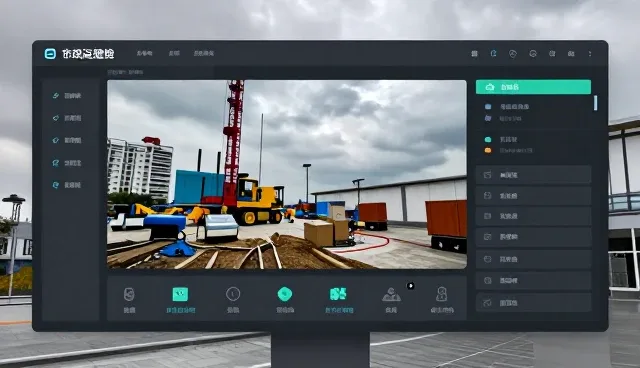The image size is (640, 368).
Task: Click the worker-on-mound icon in the bottom toolbar
Action: click(x=391, y=295)
